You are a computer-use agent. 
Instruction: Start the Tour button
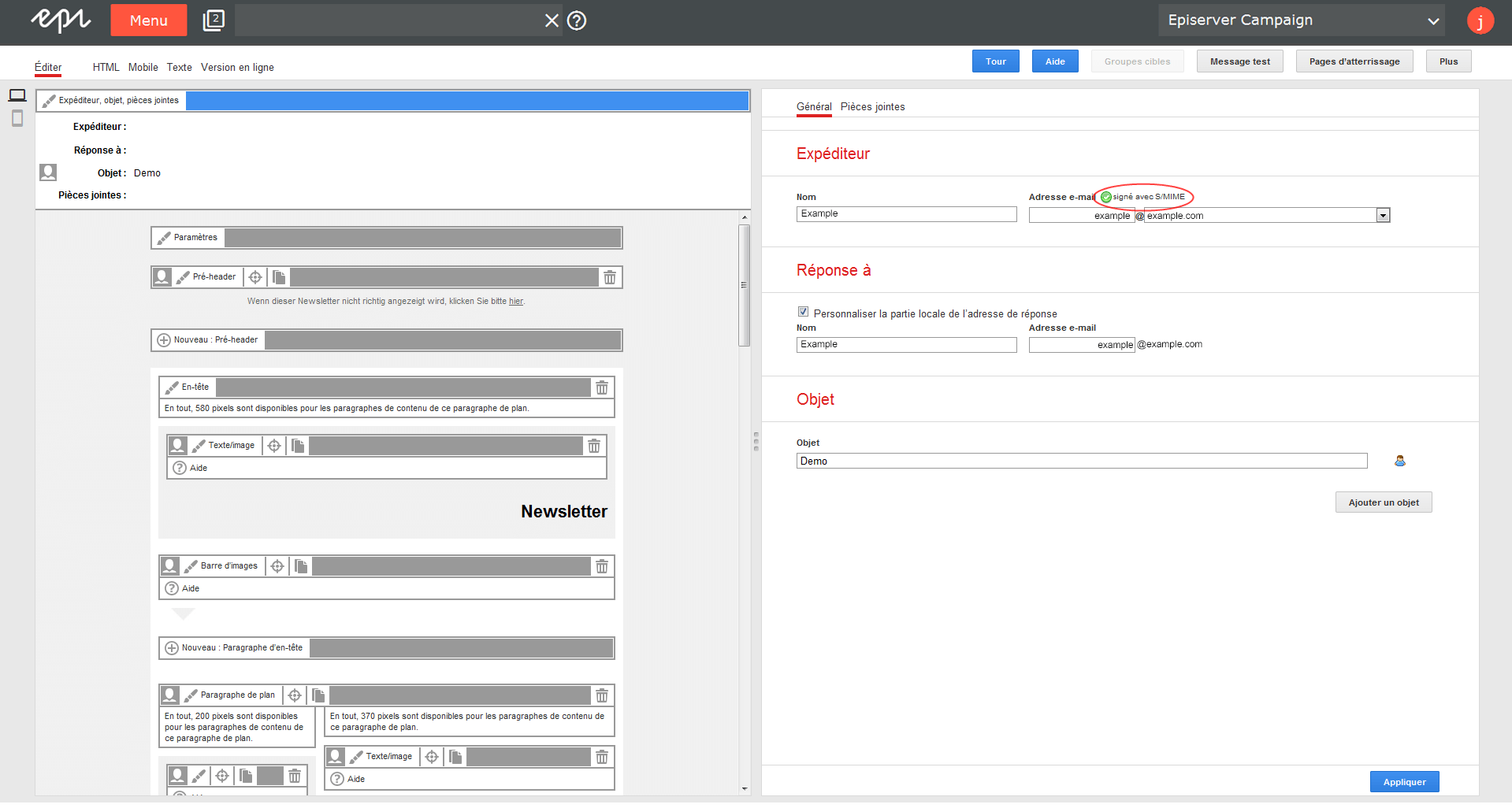pos(995,61)
